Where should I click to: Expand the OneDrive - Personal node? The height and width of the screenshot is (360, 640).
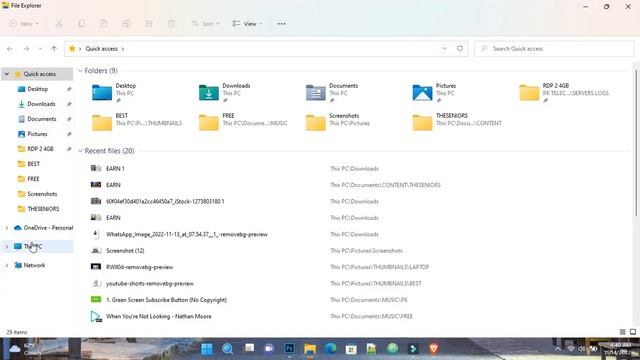[x=7, y=228]
